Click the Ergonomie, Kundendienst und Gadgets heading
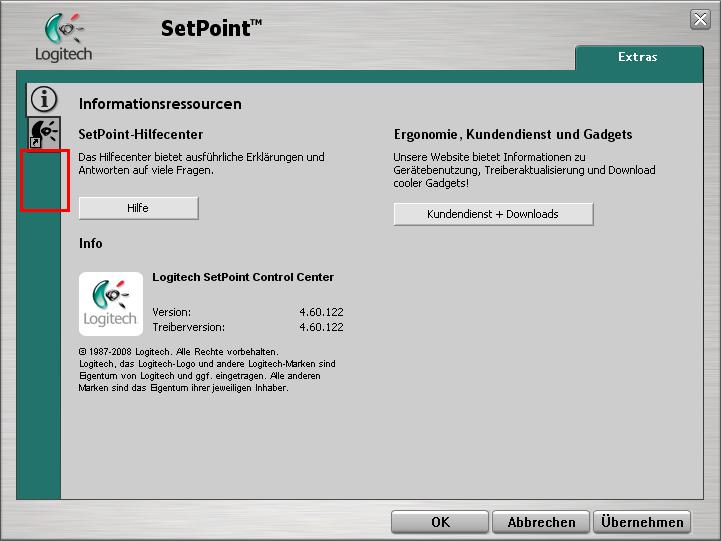The image size is (721, 541). pyautogui.click(x=513, y=135)
